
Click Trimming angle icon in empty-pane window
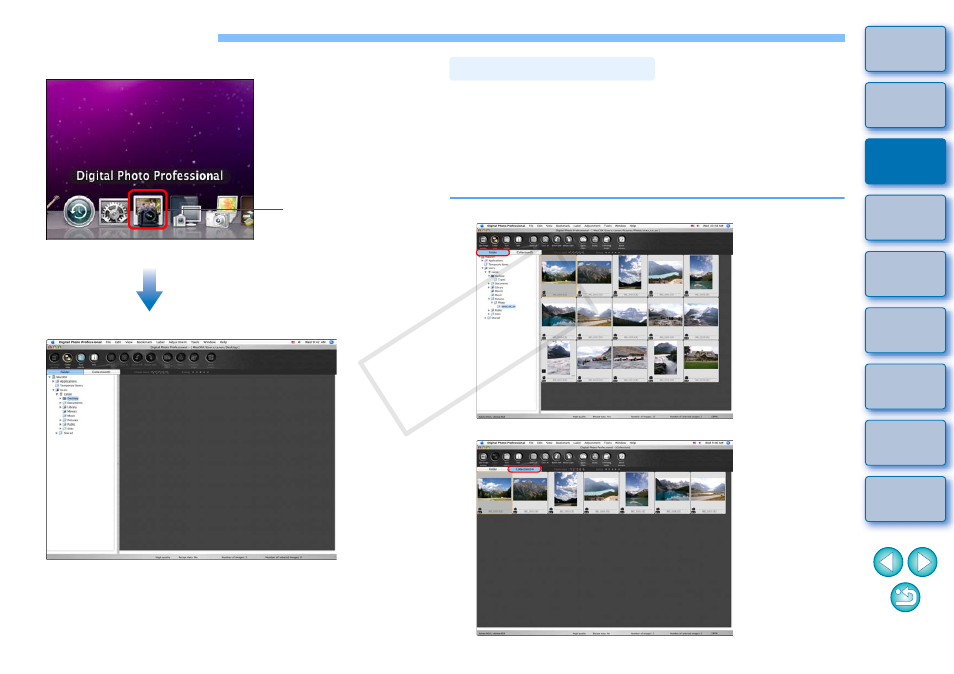coord(194,358)
